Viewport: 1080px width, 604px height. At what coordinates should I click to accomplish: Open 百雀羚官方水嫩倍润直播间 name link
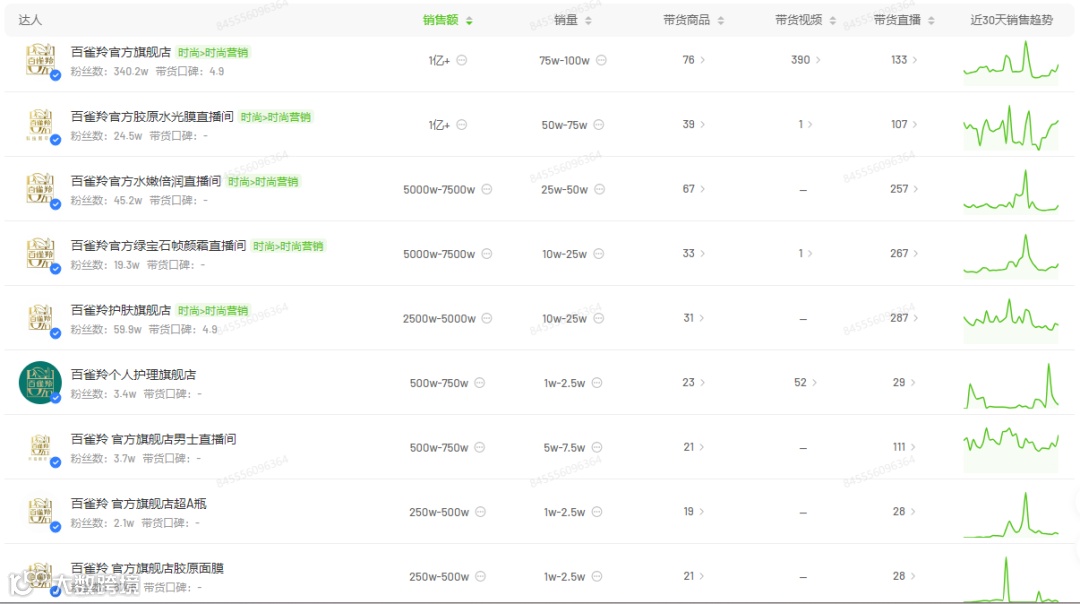click(x=146, y=181)
